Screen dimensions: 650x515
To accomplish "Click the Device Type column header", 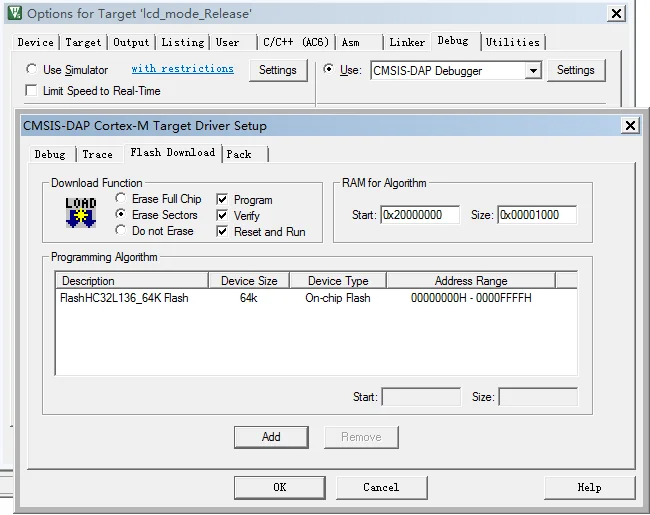I will click(x=338, y=281).
